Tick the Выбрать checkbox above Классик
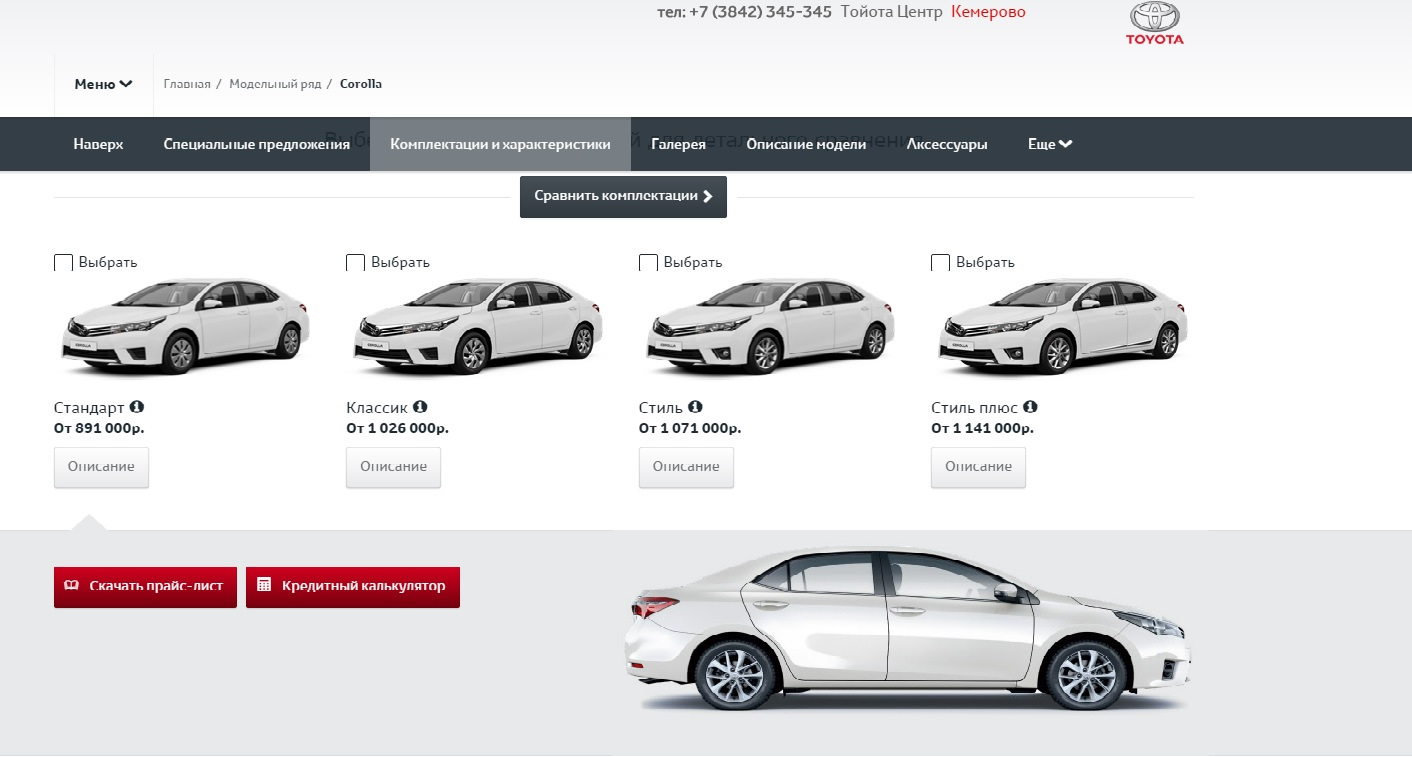This screenshot has height=757, width=1412. click(355, 263)
